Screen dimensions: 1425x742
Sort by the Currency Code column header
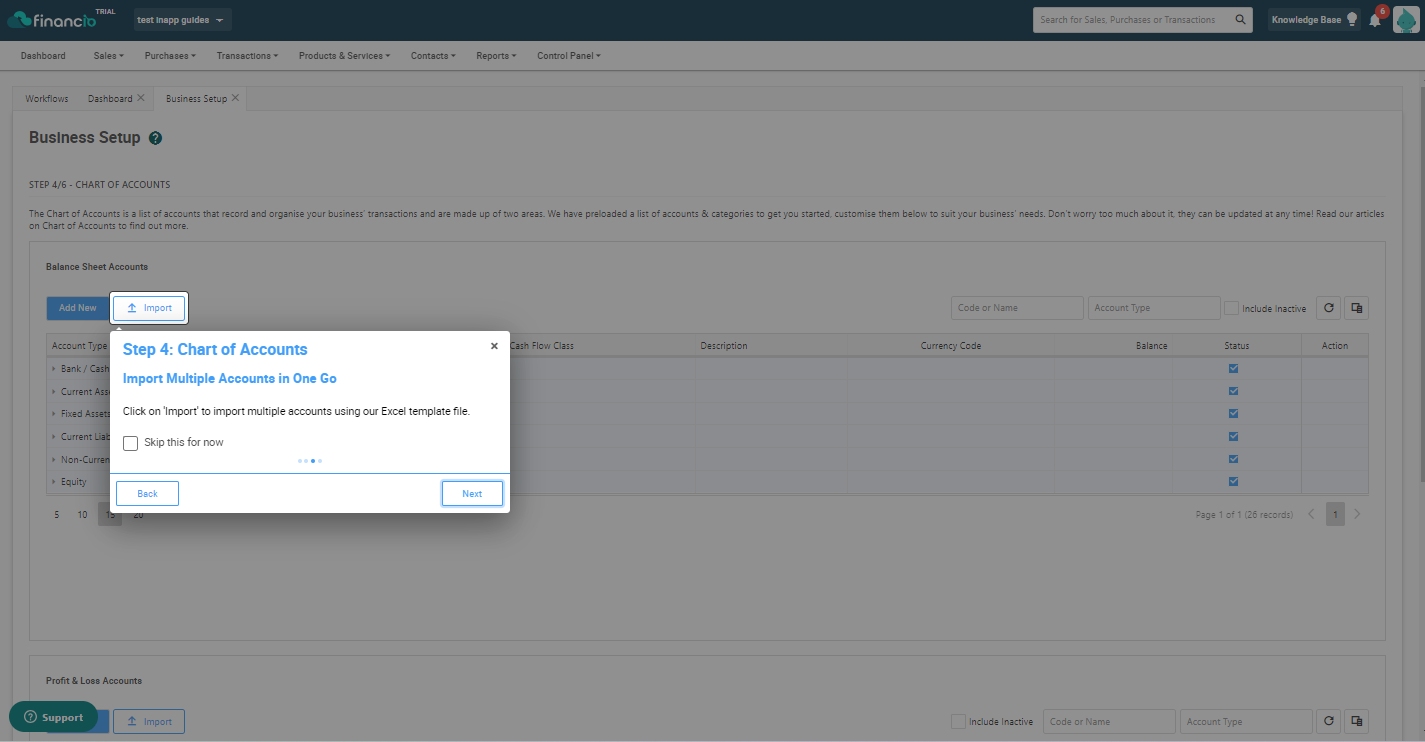tap(951, 346)
